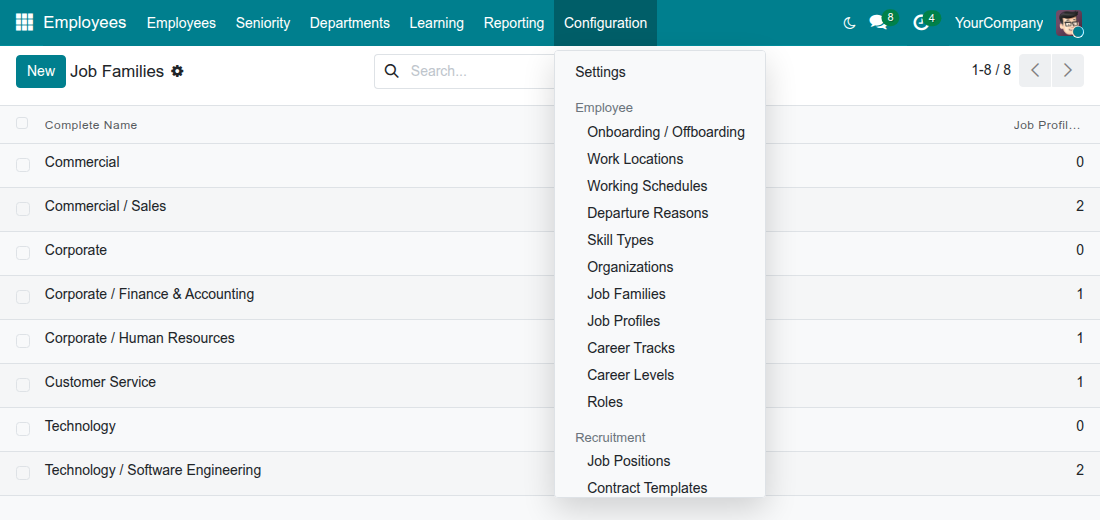This screenshot has width=1100, height=520.
Task: Go to the next page arrow
Action: 1068,70
